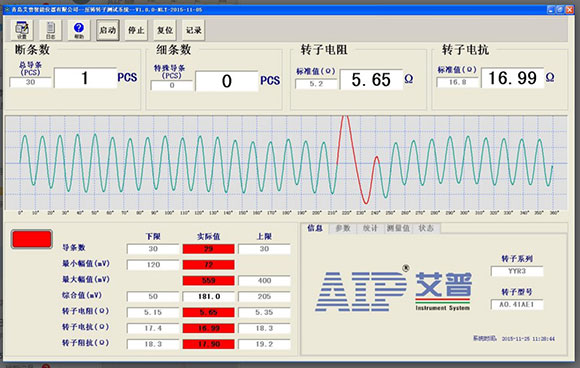Click the red fail status indicator
580x368 pixels.
coord(32,239)
